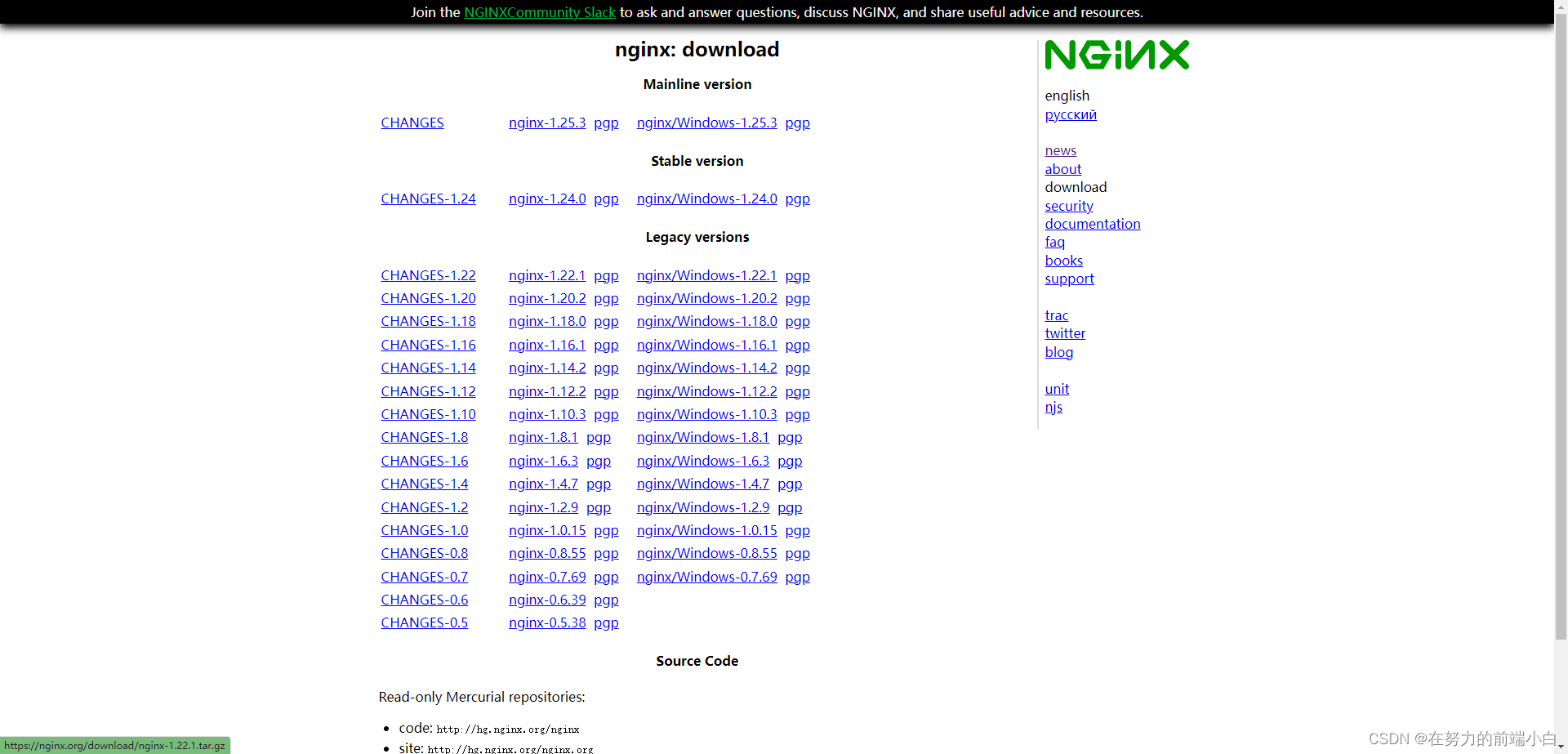Open the support page
This screenshot has width=1568, height=754.
[1070, 279]
